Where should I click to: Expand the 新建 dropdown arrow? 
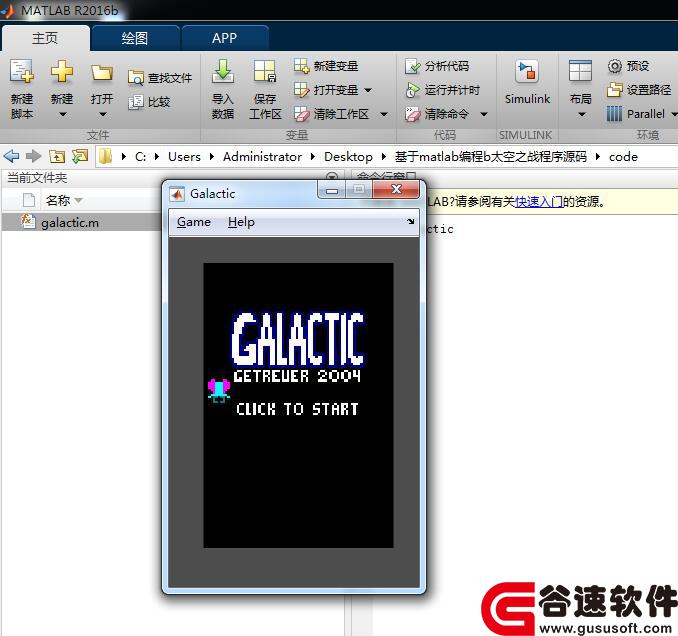pos(63,115)
